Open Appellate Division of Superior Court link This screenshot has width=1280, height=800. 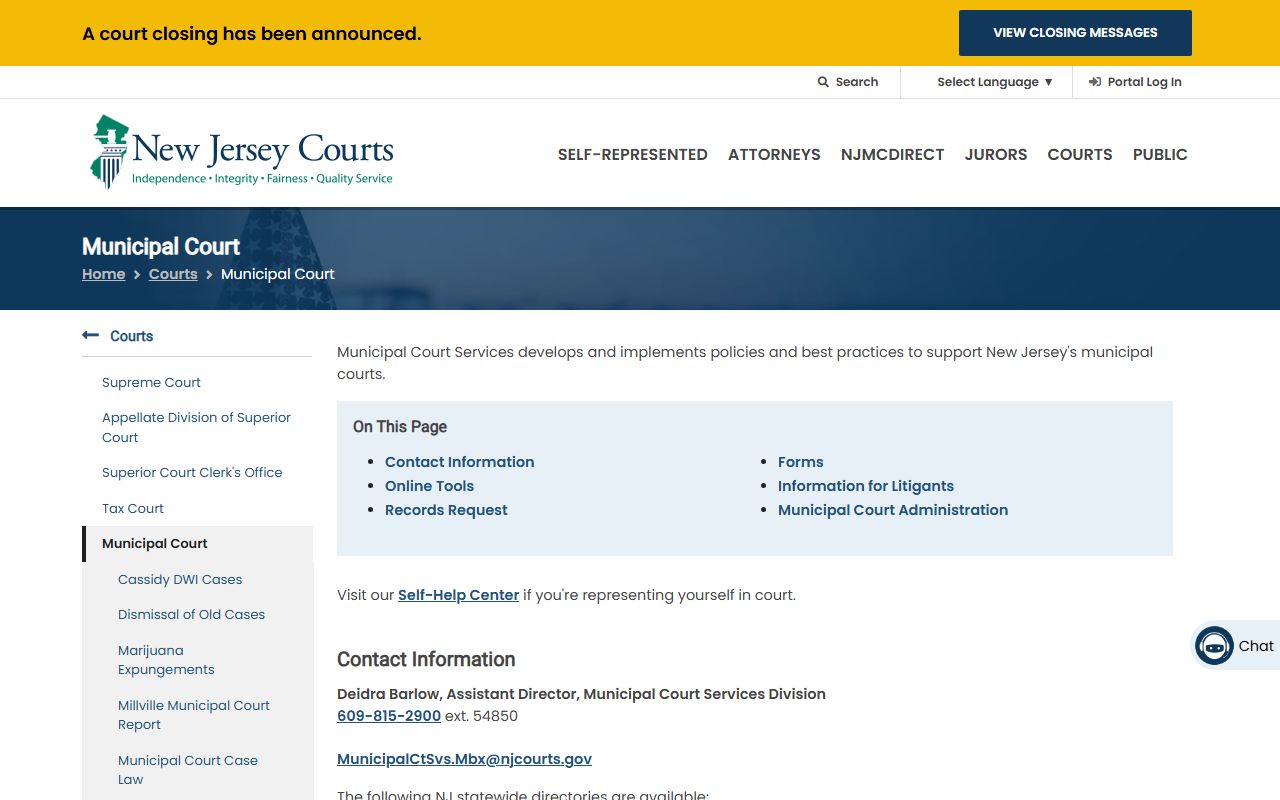(196, 427)
